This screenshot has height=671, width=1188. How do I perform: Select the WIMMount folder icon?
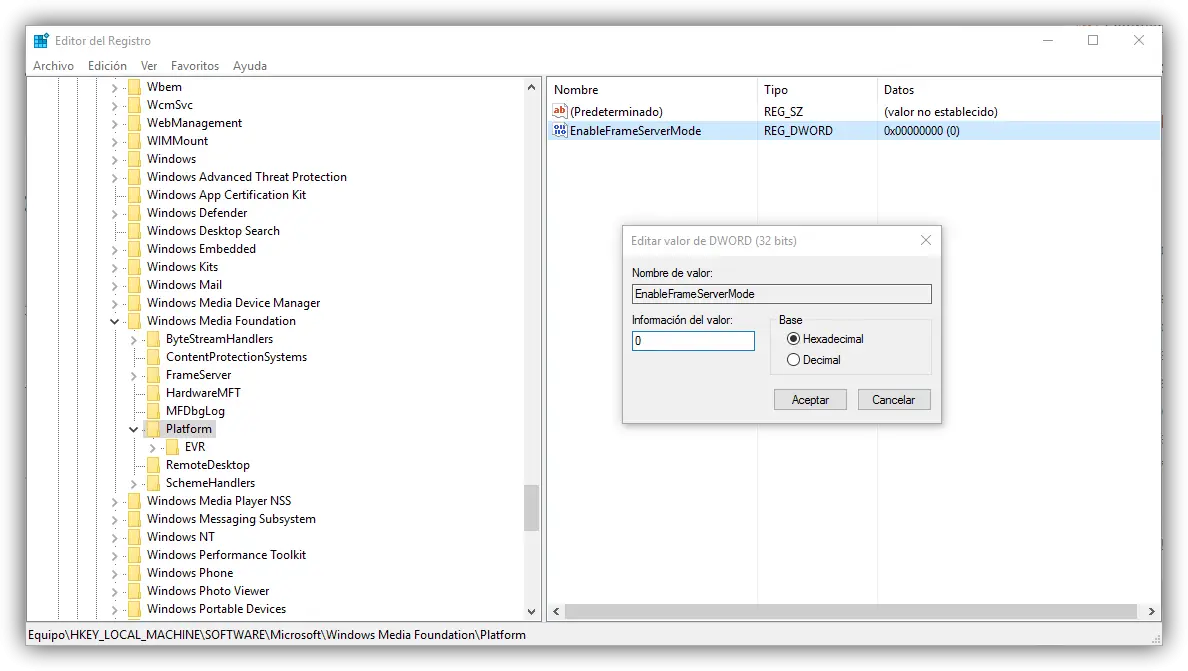pos(135,141)
